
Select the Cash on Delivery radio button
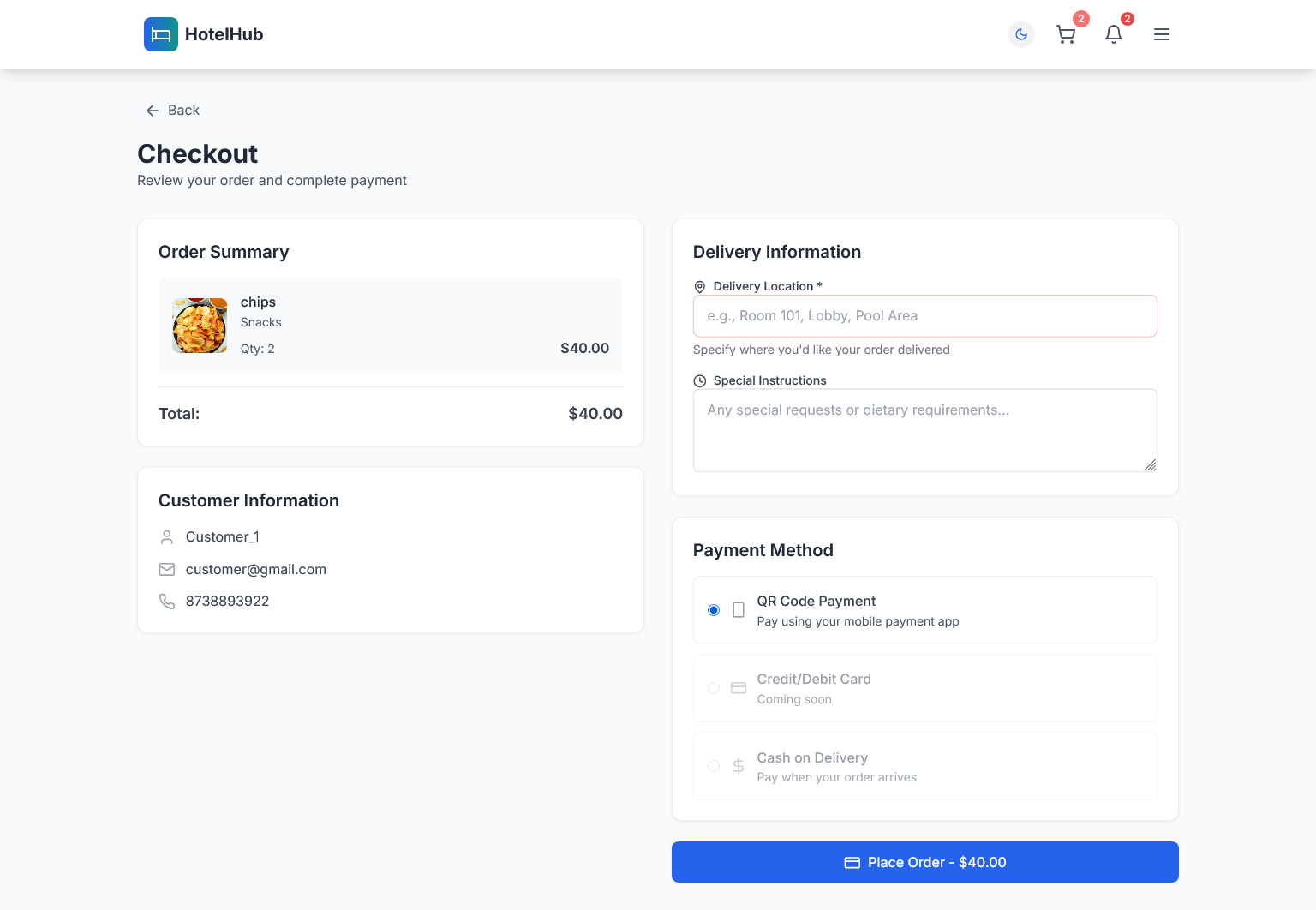pos(714,766)
